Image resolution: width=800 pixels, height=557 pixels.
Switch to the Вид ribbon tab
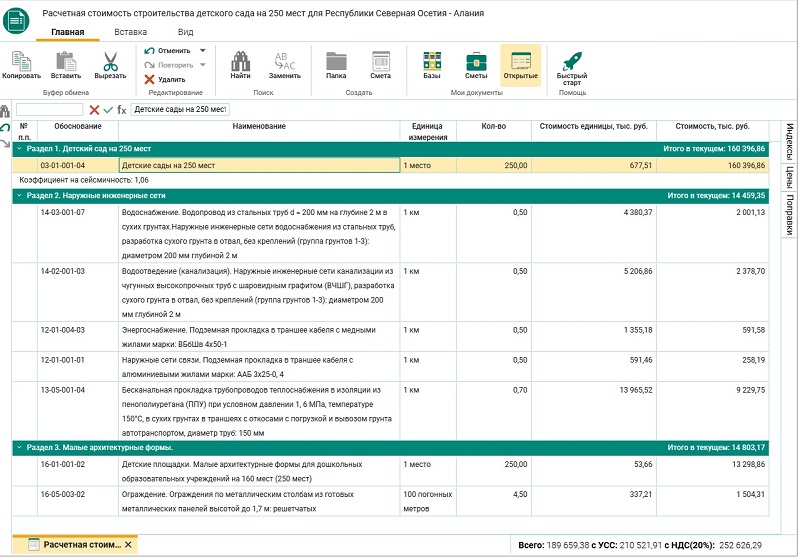coord(185,32)
